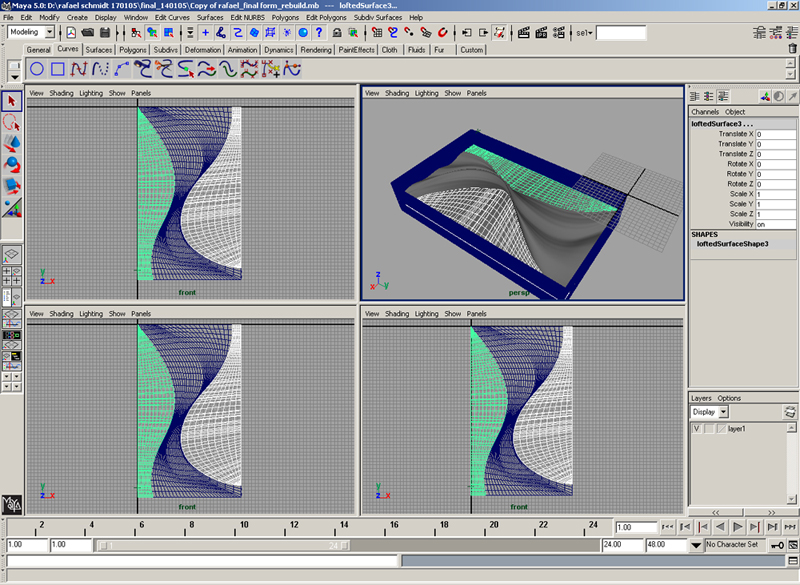The image size is (800, 585).
Task: Open the Panels menu in the persp viewport
Action: click(x=477, y=93)
